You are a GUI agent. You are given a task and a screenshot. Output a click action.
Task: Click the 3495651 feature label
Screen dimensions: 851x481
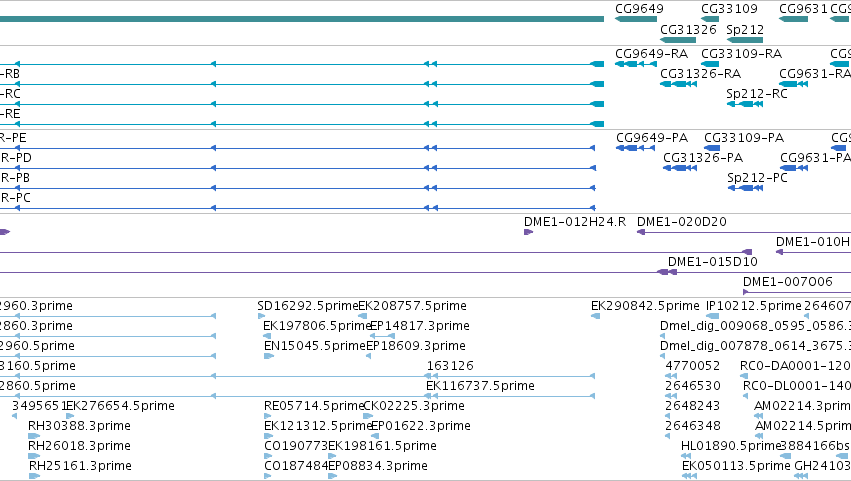(x=39, y=406)
